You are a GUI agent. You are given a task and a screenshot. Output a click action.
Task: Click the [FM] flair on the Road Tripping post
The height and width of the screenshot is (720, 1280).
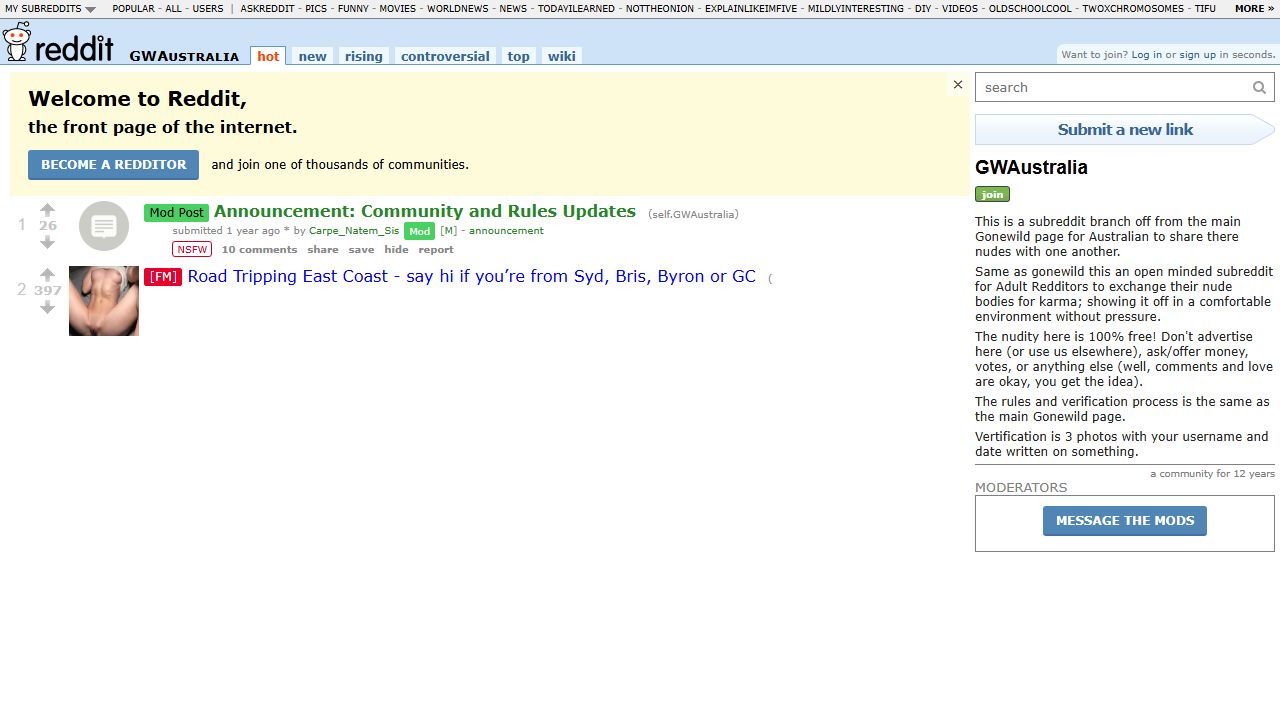(162, 277)
